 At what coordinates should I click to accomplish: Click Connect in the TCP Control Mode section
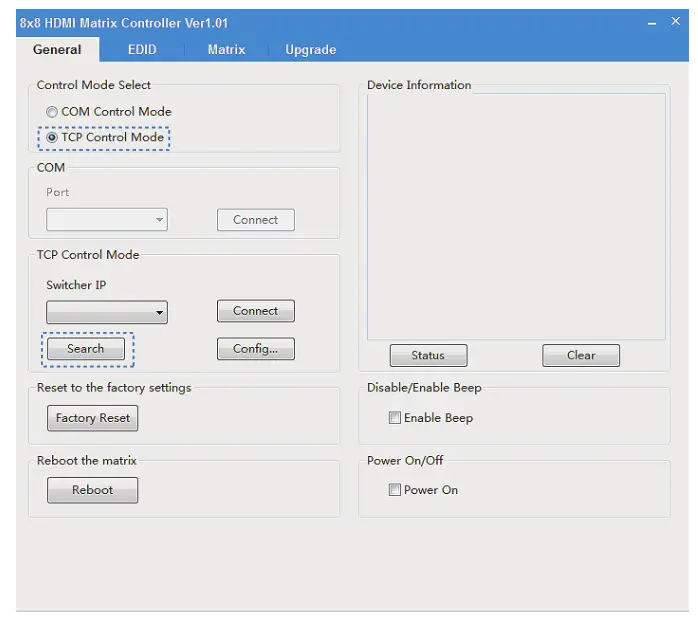[255, 311]
